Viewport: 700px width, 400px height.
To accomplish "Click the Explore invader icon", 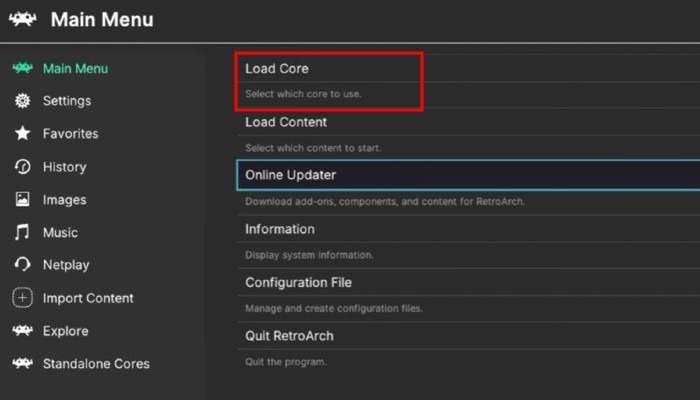I will tap(22, 330).
